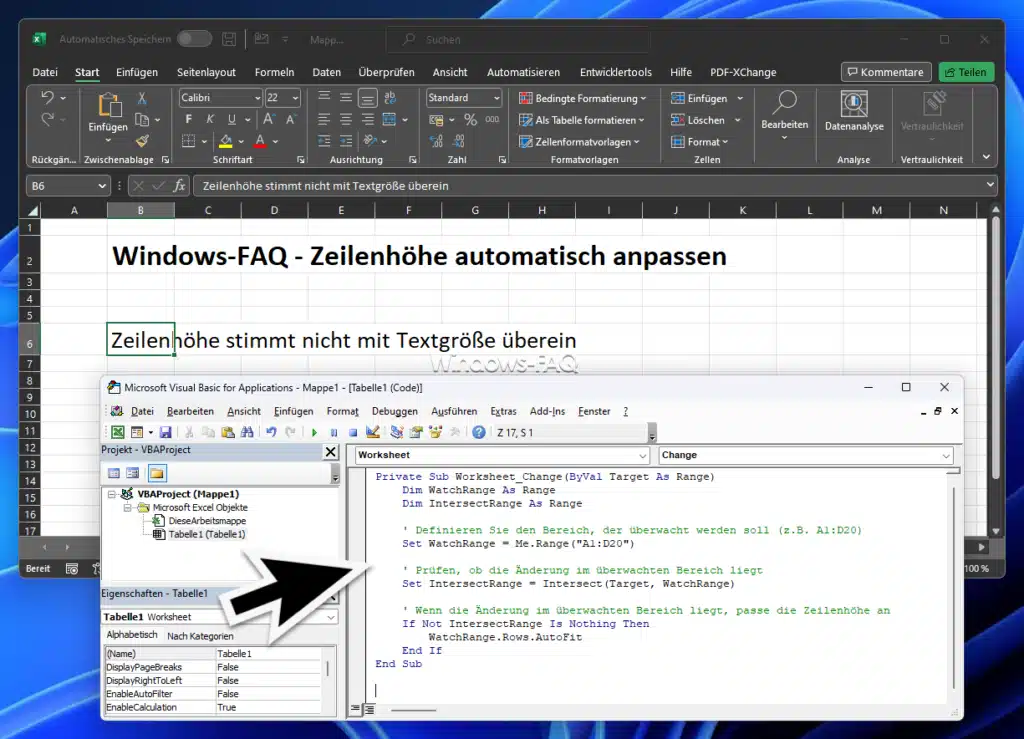Toggle Design Mode icon in VBA toolbar
Viewport: 1024px width, 739px height.
(x=372, y=432)
